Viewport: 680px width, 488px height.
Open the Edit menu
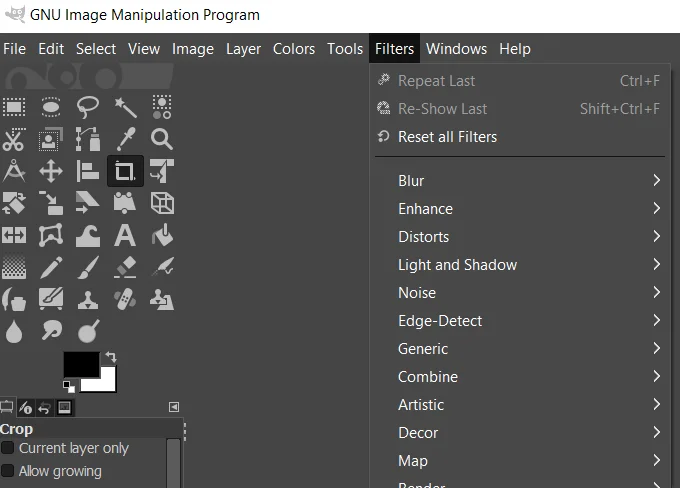pyautogui.click(x=51, y=49)
